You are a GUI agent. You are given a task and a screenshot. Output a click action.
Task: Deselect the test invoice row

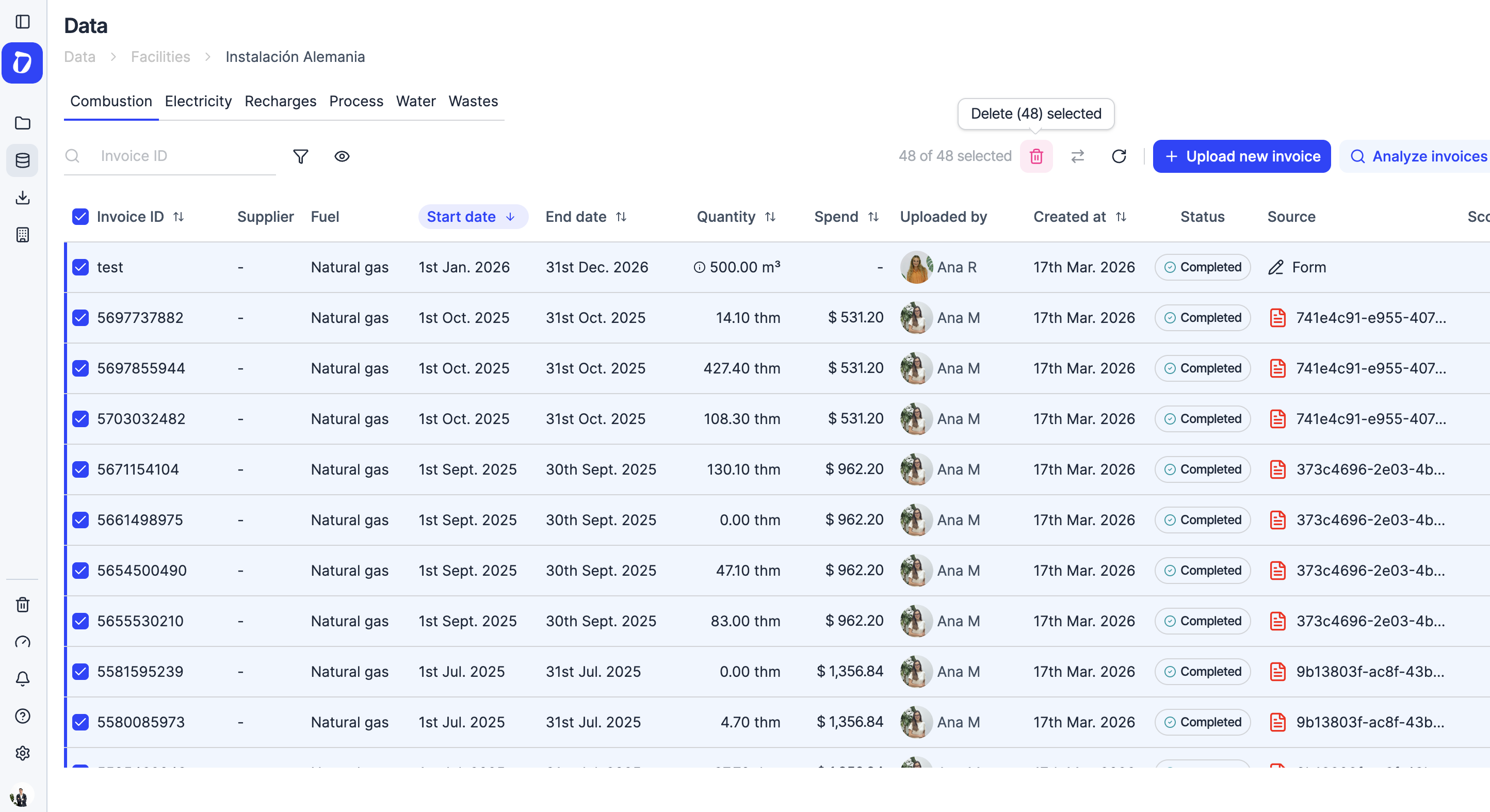80,267
